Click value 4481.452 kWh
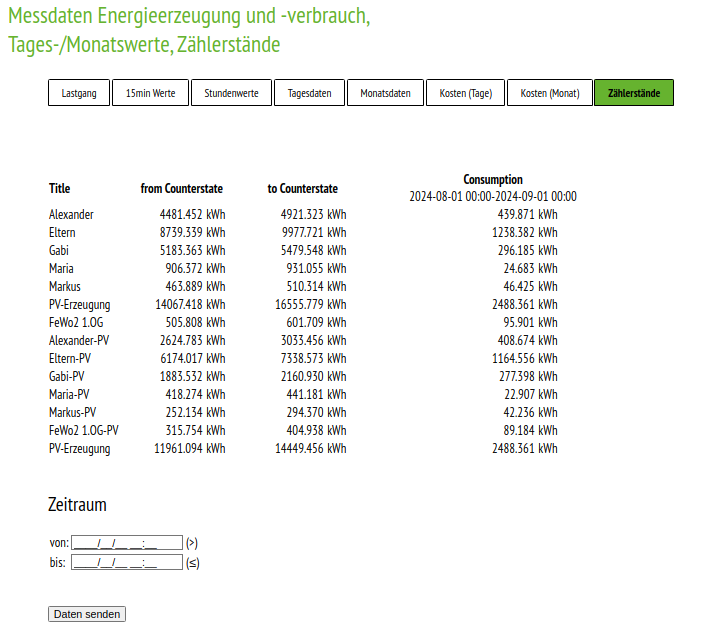The width and height of the screenshot is (704, 635). coord(193,215)
